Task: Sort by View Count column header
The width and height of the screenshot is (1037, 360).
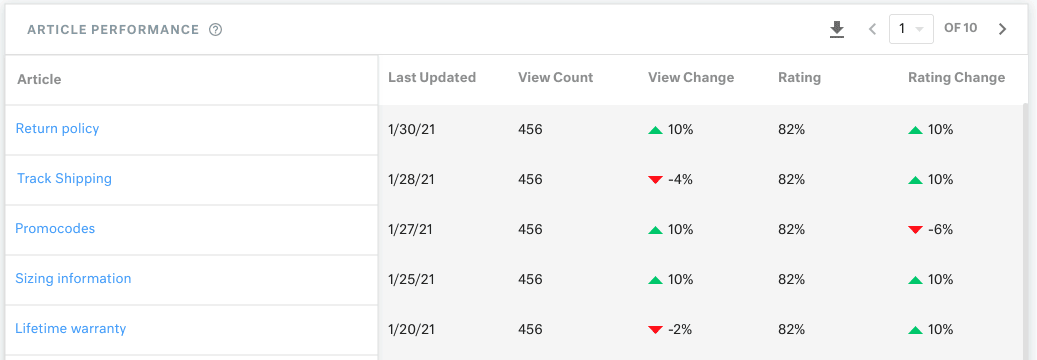Action: (556, 77)
